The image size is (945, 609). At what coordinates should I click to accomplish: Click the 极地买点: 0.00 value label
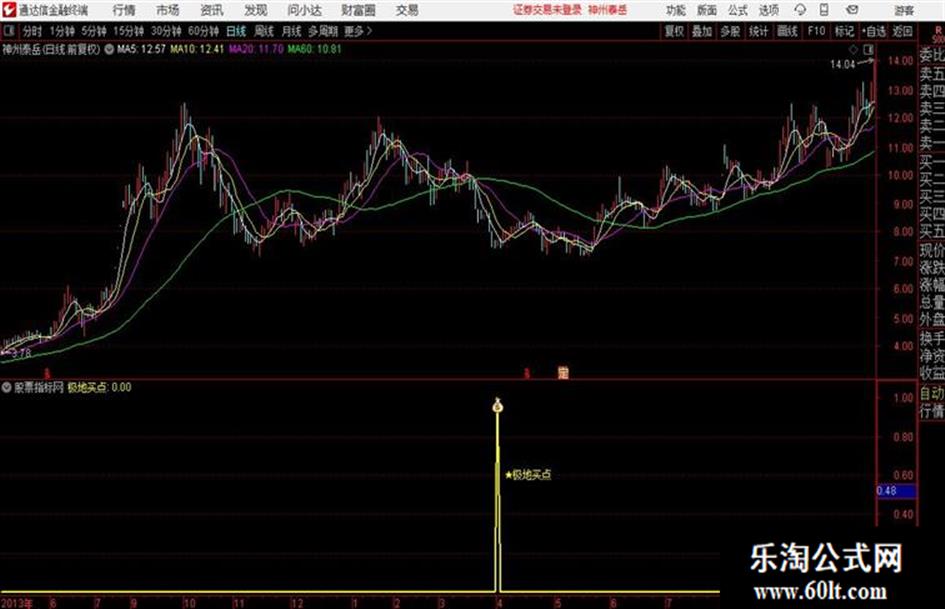pyautogui.click(x=99, y=387)
